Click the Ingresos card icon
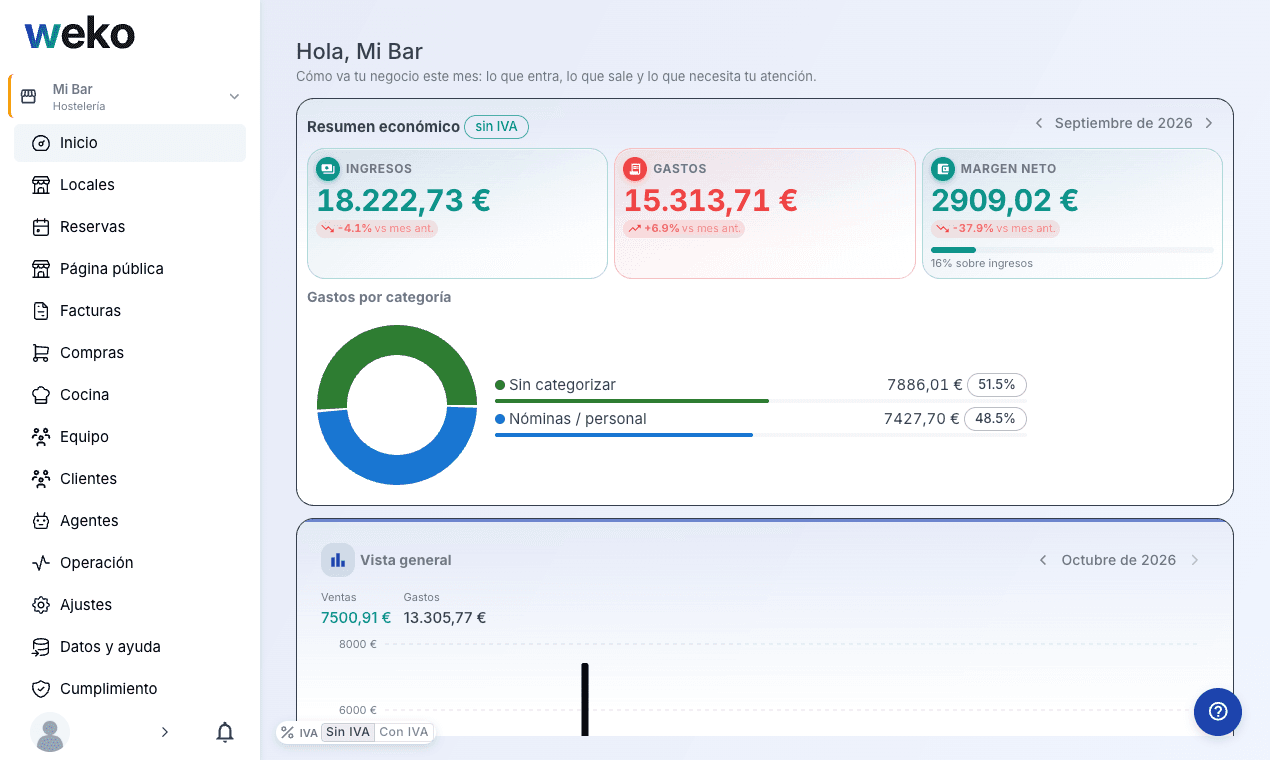 coord(328,169)
